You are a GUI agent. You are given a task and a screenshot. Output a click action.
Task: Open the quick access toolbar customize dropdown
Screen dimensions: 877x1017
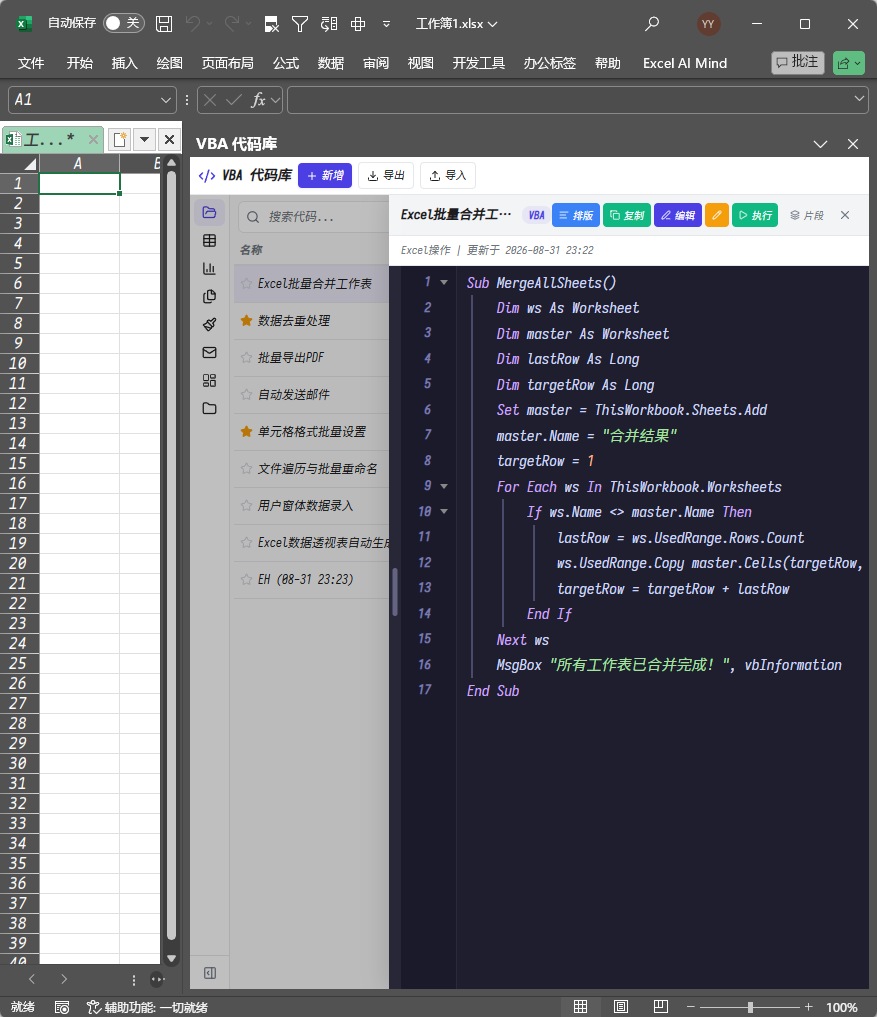click(387, 24)
